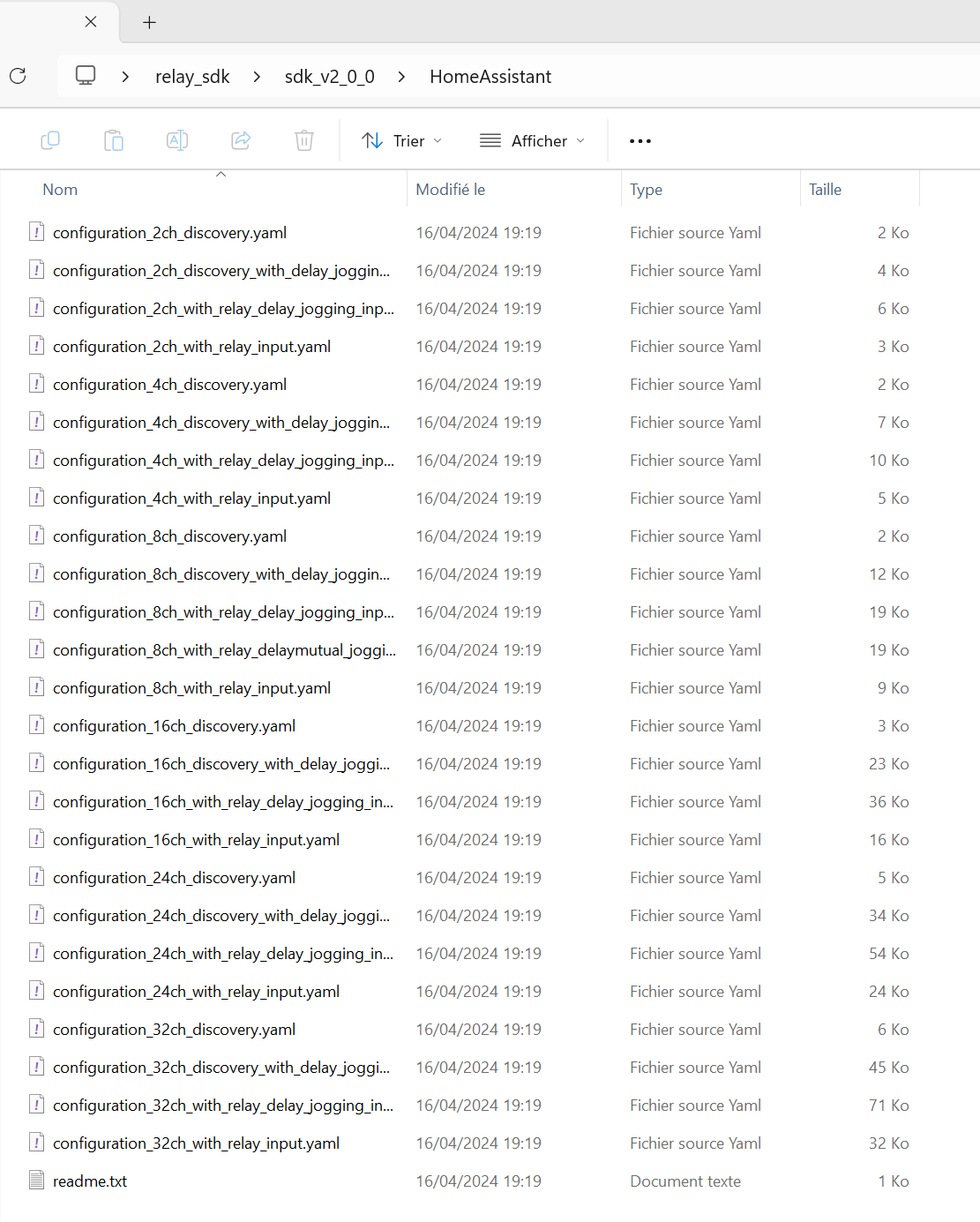Image resolution: width=980 pixels, height=1222 pixels.
Task: Open a new tab with plus button
Action: point(150,23)
